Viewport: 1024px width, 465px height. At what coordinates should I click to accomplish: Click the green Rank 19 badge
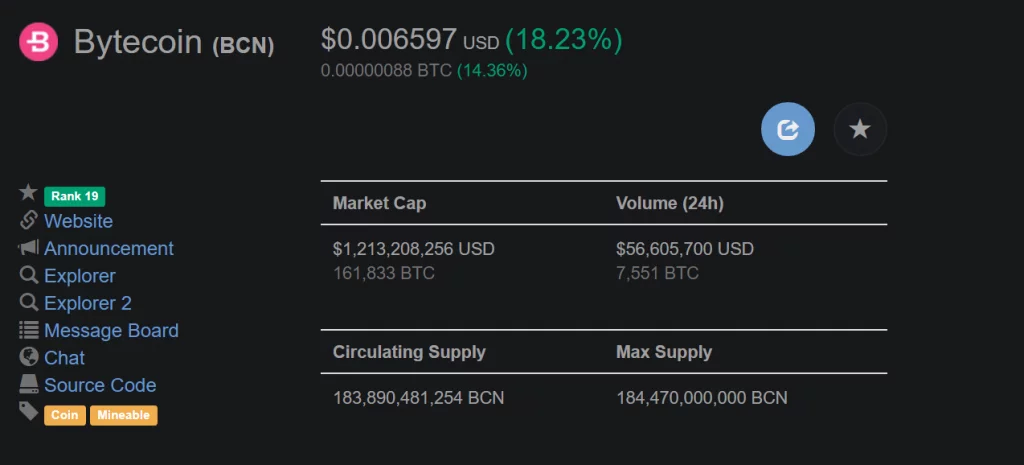[x=74, y=196]
